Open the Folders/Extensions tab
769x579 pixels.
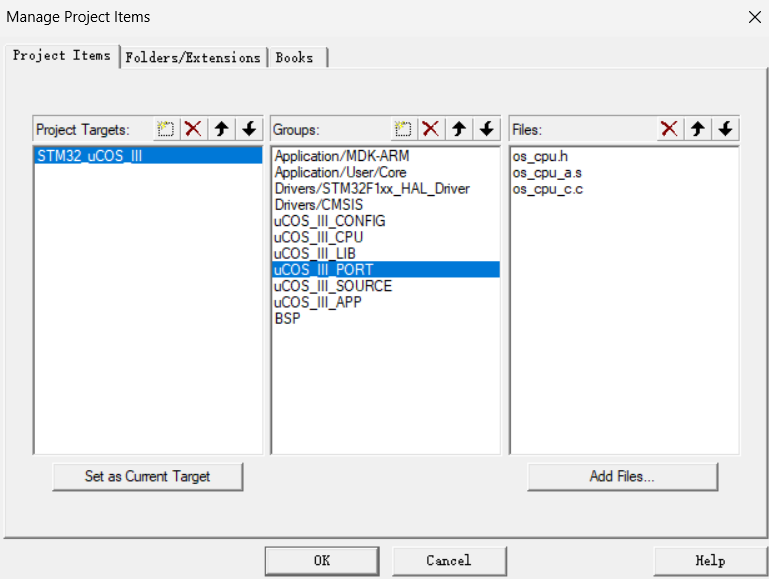tap(193, 58)
